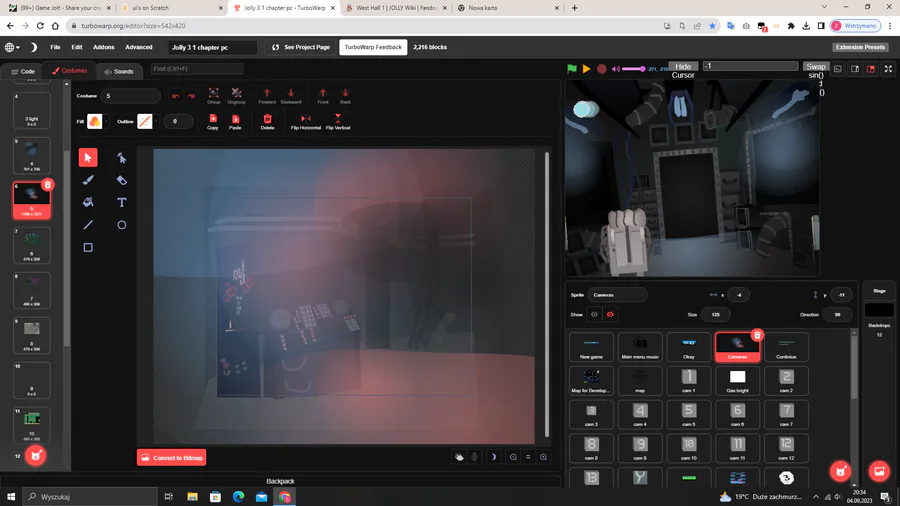Viewport: 900px width, 506px height.
Task: Move selection Backward one layer
Action: [291, 95]
